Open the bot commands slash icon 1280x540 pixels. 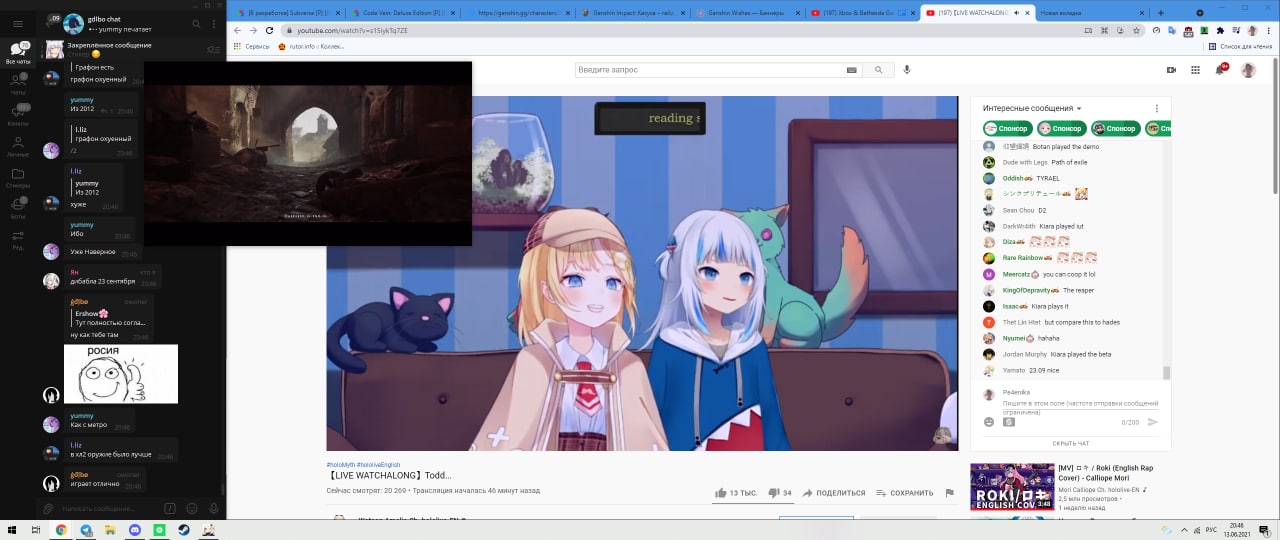tap(169, 509)
